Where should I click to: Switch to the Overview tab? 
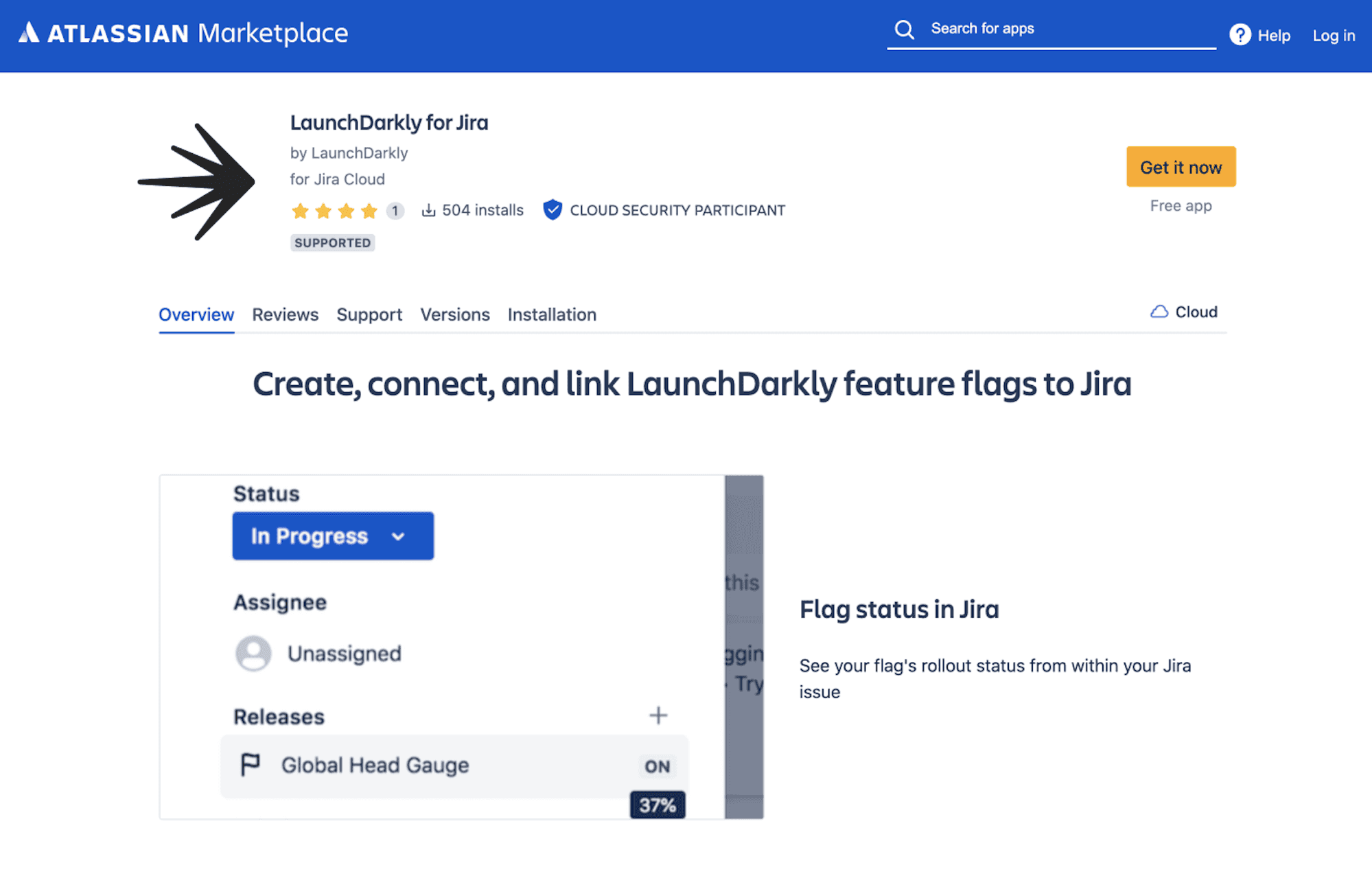196,314
